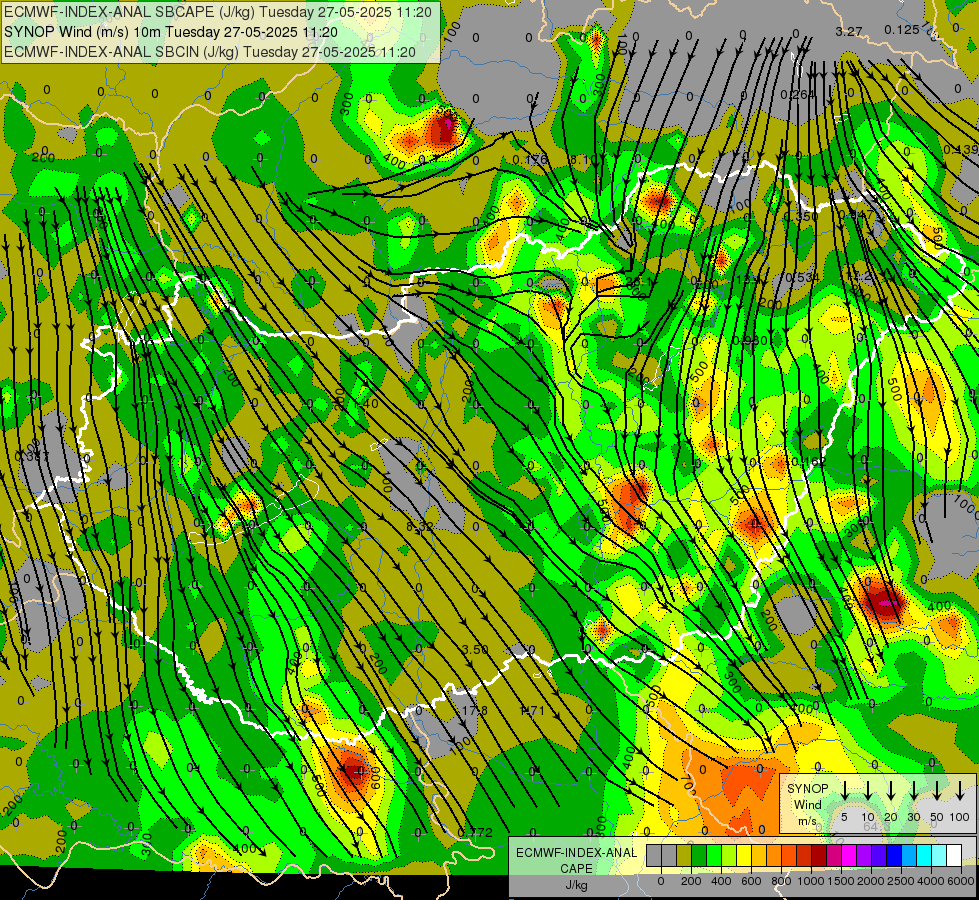Click the 800 tick label on CAPE scale
979x900 pixels.
click(x=781, y=881)
